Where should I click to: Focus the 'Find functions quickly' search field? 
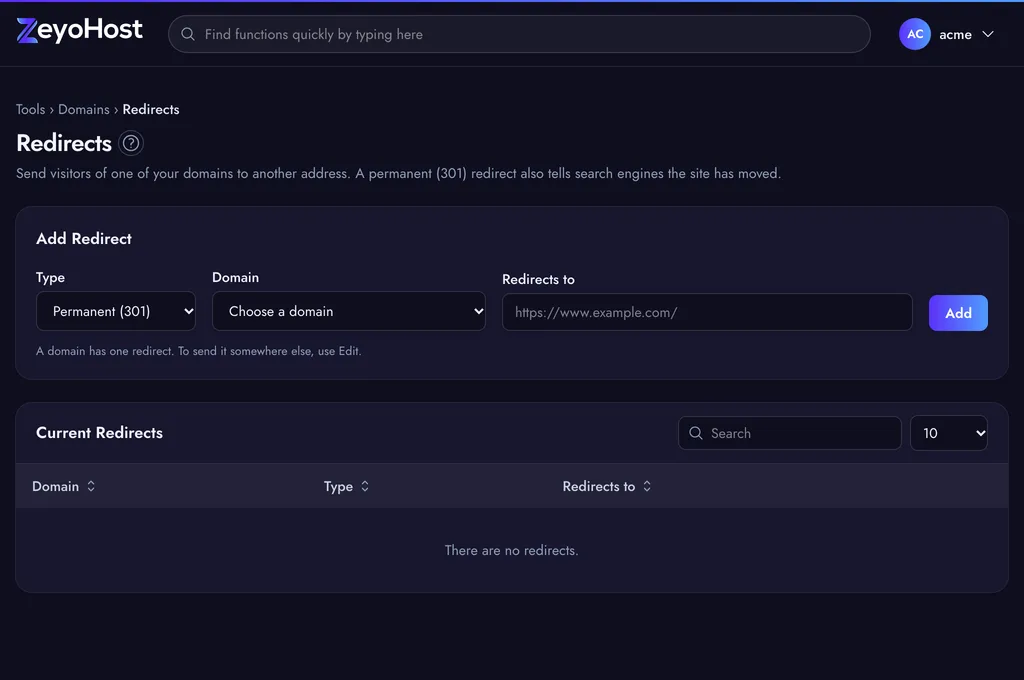[519, 34]
